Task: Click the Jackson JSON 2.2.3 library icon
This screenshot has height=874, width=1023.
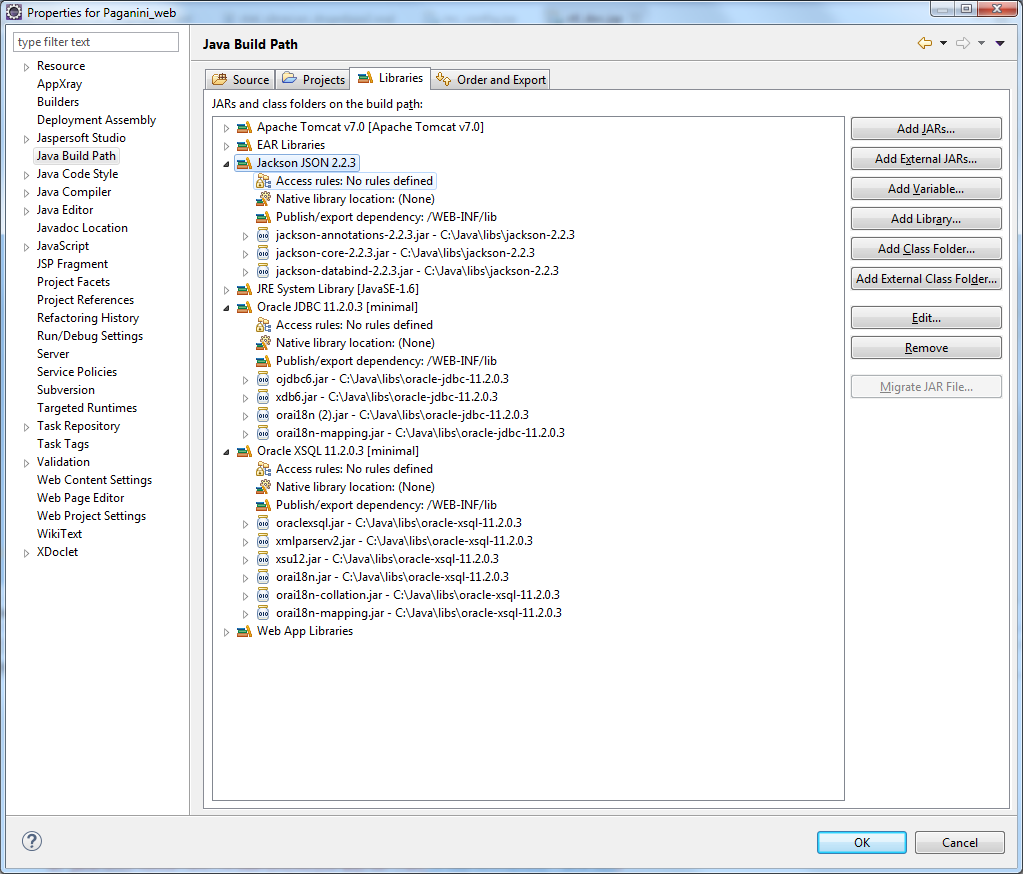Action: 244,163
